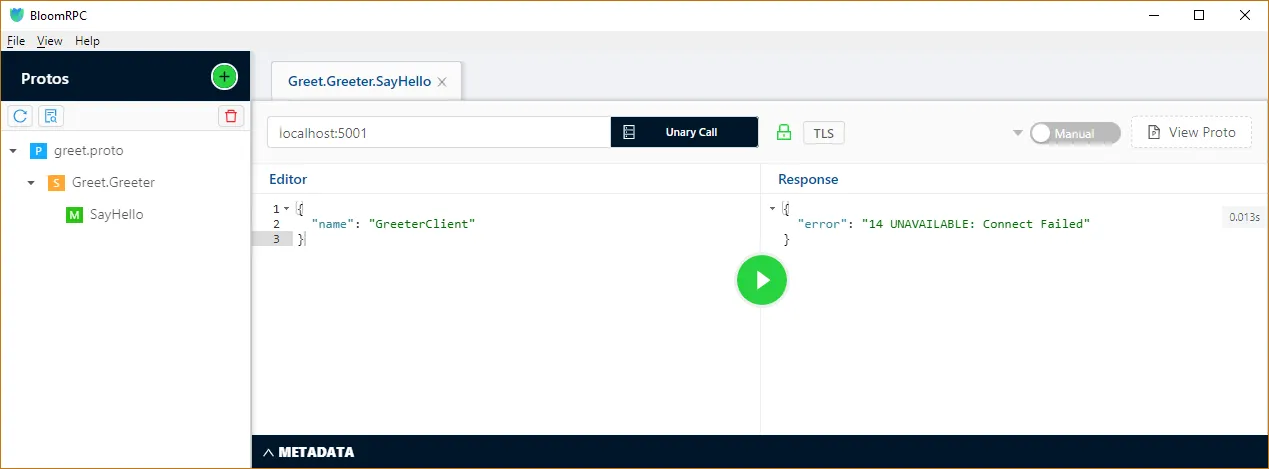Open dropdown arrow beside Manual switch
Image resolution: width=1269 pixels, height=469 pixels.
(1018, 132)
